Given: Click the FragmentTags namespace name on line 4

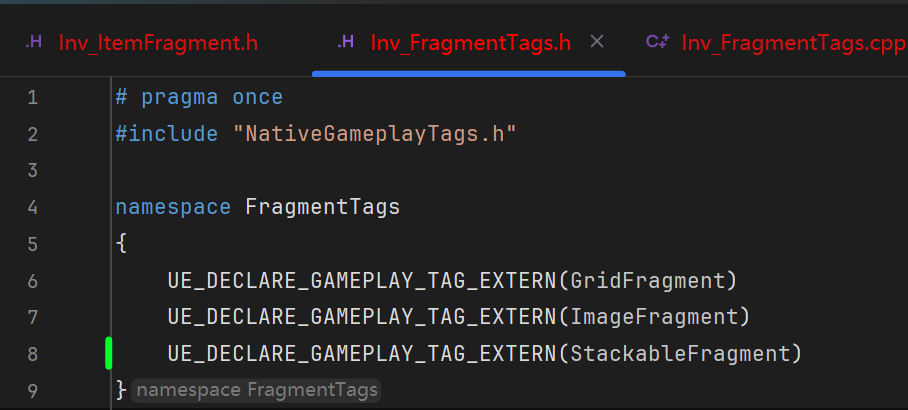Looking at the screenshot, I should 323,208.
